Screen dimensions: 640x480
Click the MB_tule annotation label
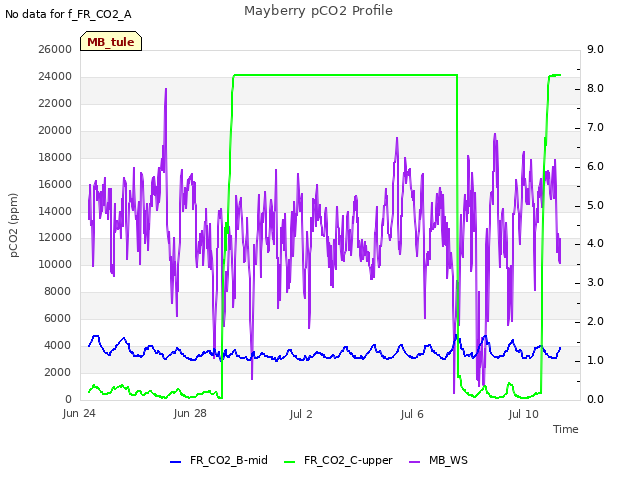tap(111, 41)
